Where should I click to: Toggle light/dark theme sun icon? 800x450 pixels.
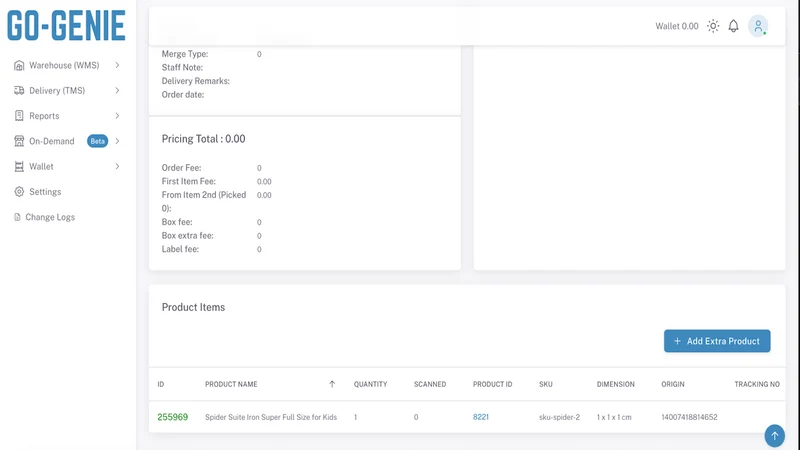[713, 26]
